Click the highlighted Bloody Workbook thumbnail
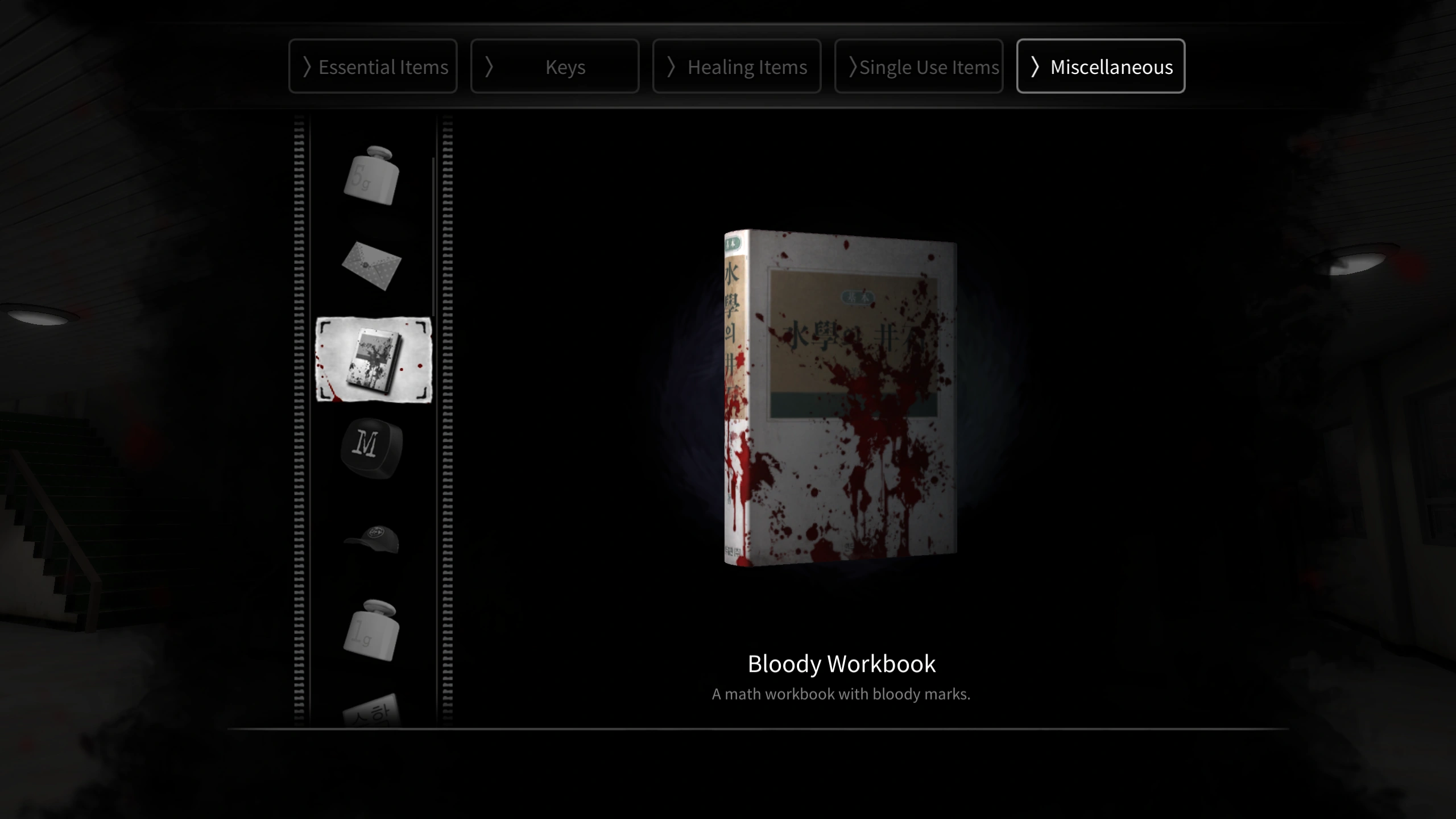Viewport: 1456px width, 819px height. (x=374, y=359)
